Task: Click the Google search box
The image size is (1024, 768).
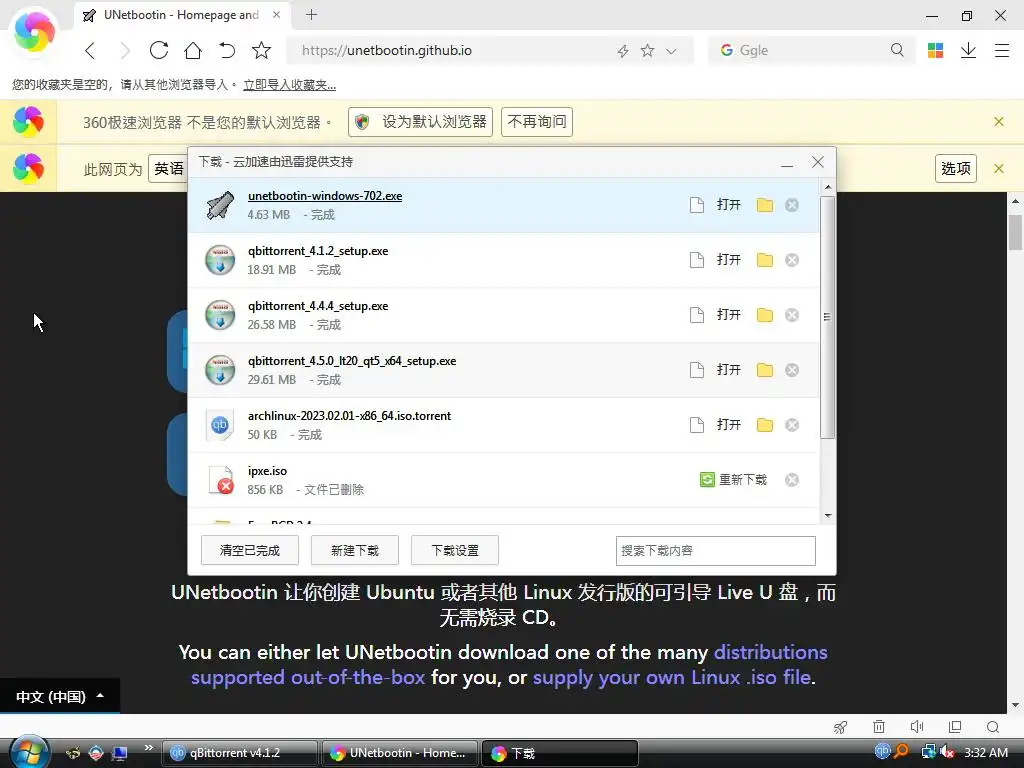Action: (810, 50)
